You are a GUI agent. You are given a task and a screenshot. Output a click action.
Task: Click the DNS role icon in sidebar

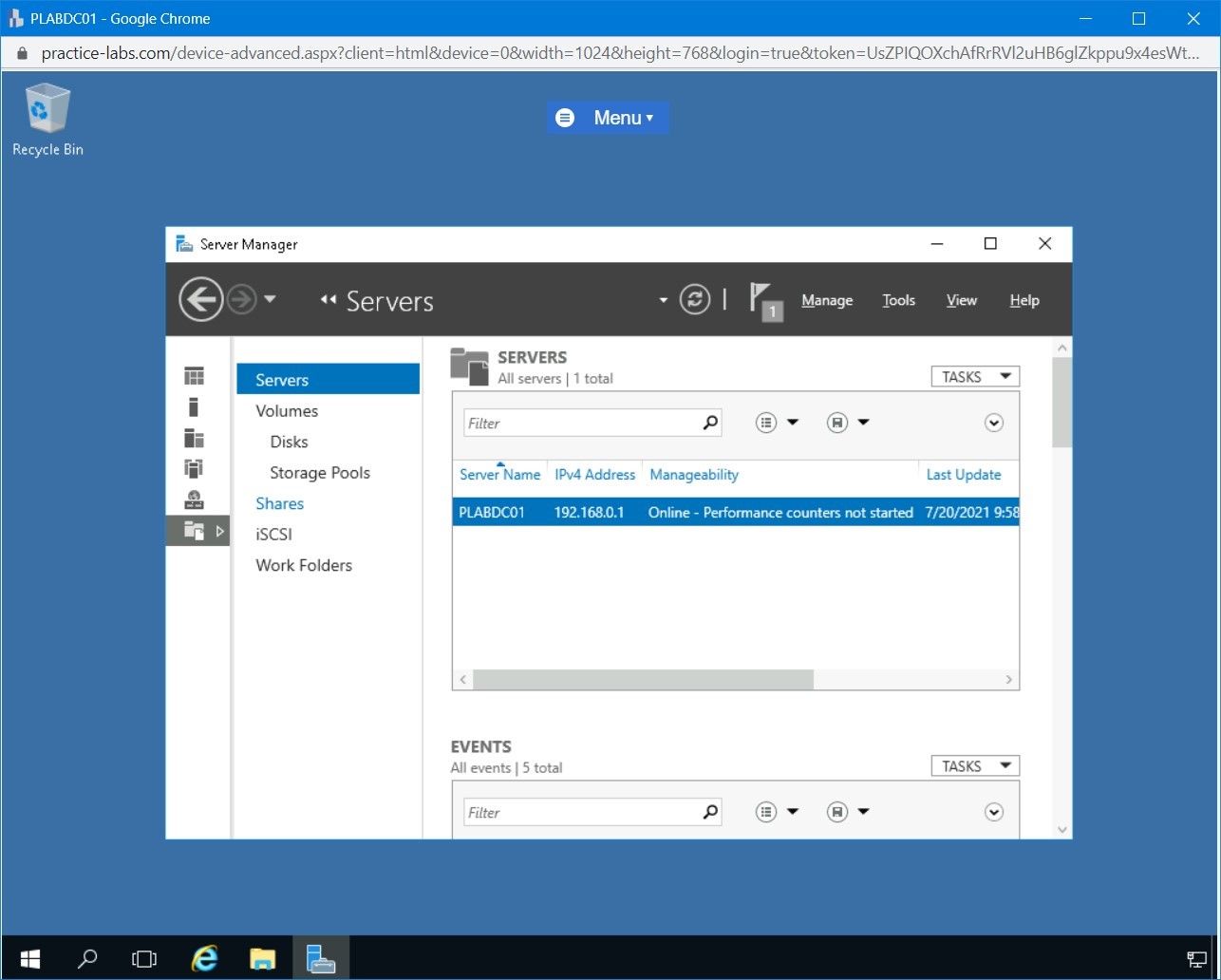click(194, 499)
